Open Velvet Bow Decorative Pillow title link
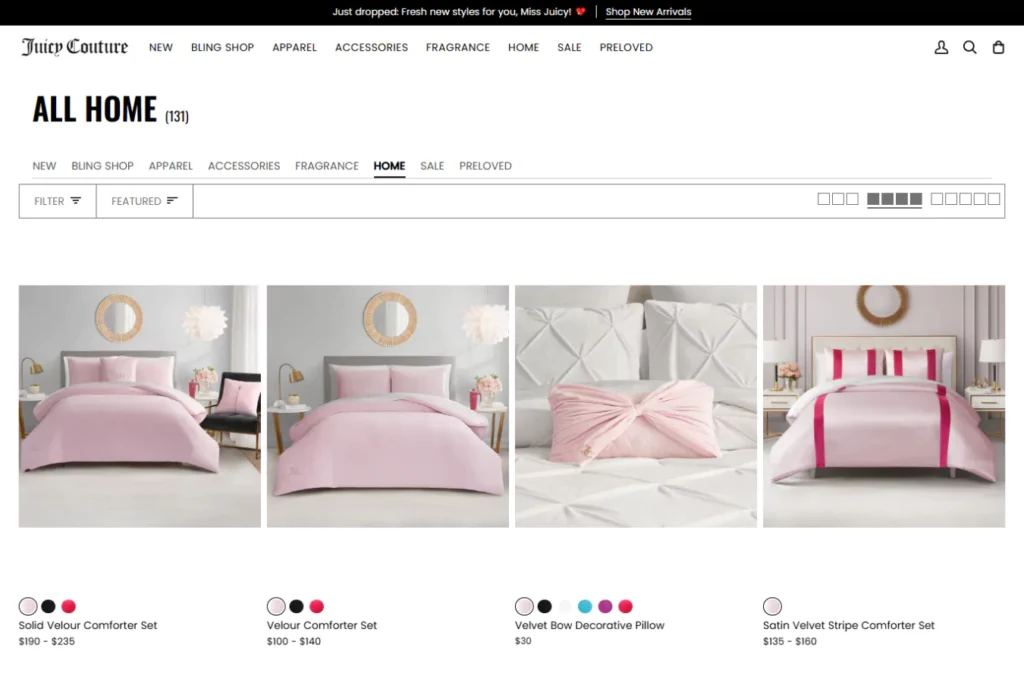 (589, 625)
